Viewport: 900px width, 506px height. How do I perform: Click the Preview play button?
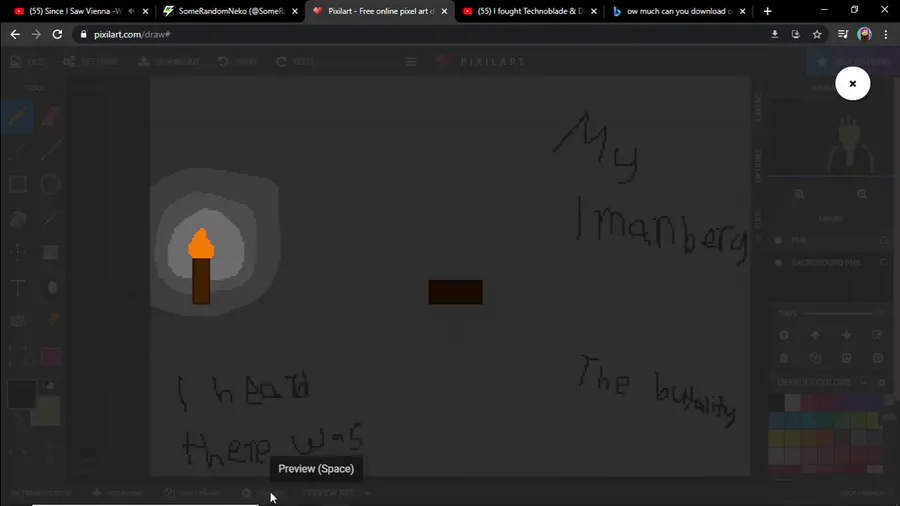click(x=263, y=493)
